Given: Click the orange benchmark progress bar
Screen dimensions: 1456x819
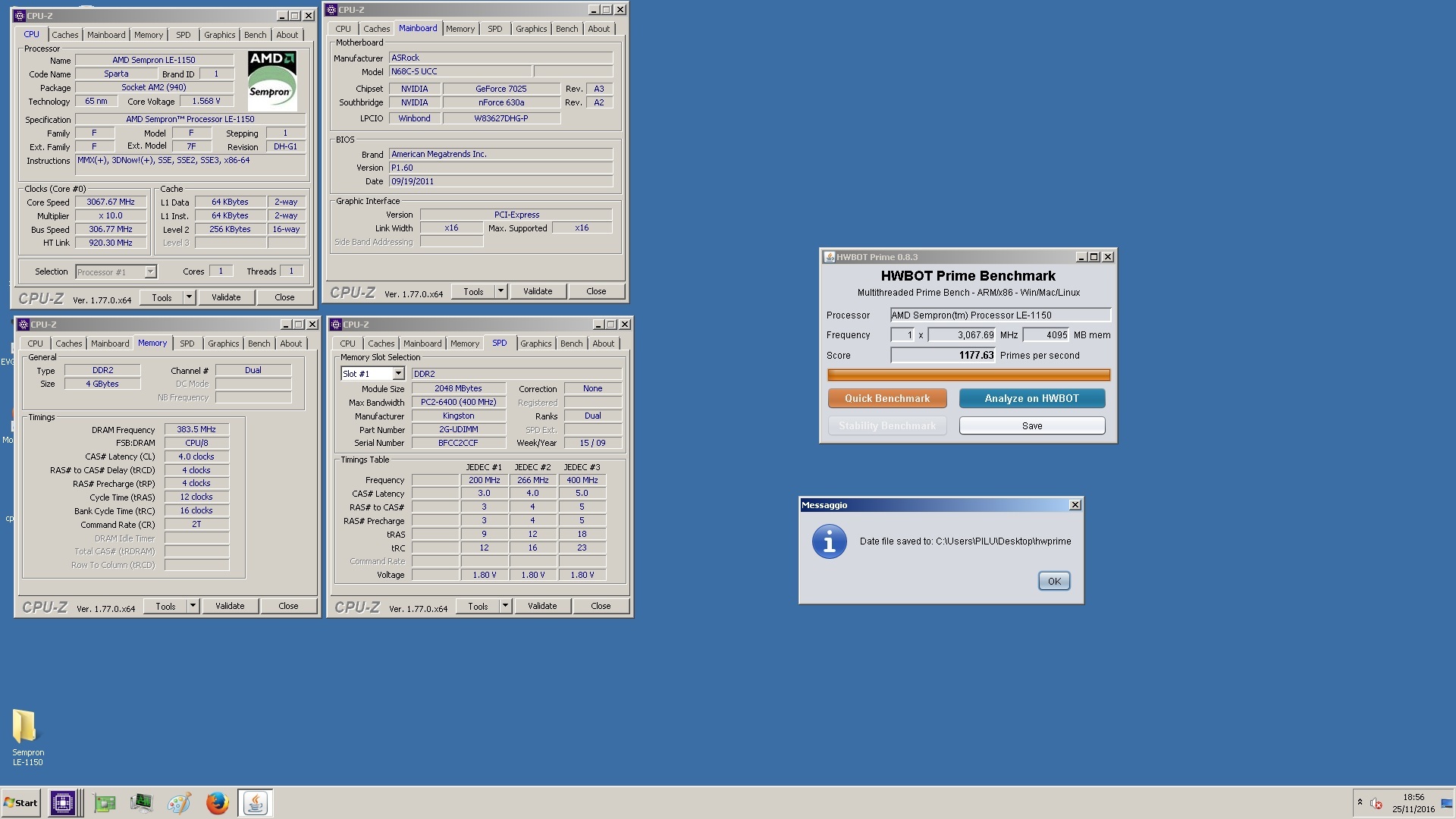Looking at the screenshot, I should (x=968, y=375).
